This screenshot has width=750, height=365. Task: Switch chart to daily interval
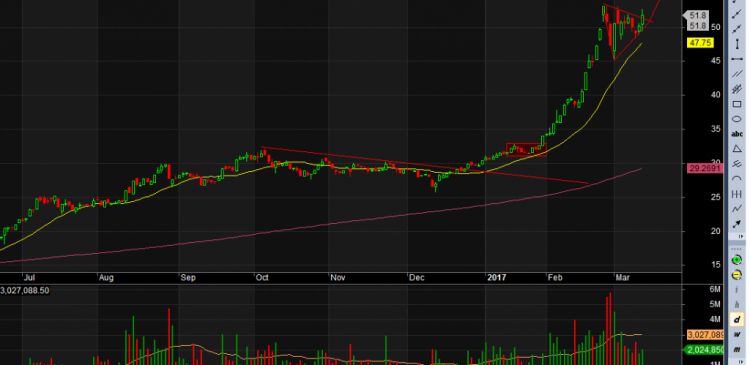(x=737, y=320)
